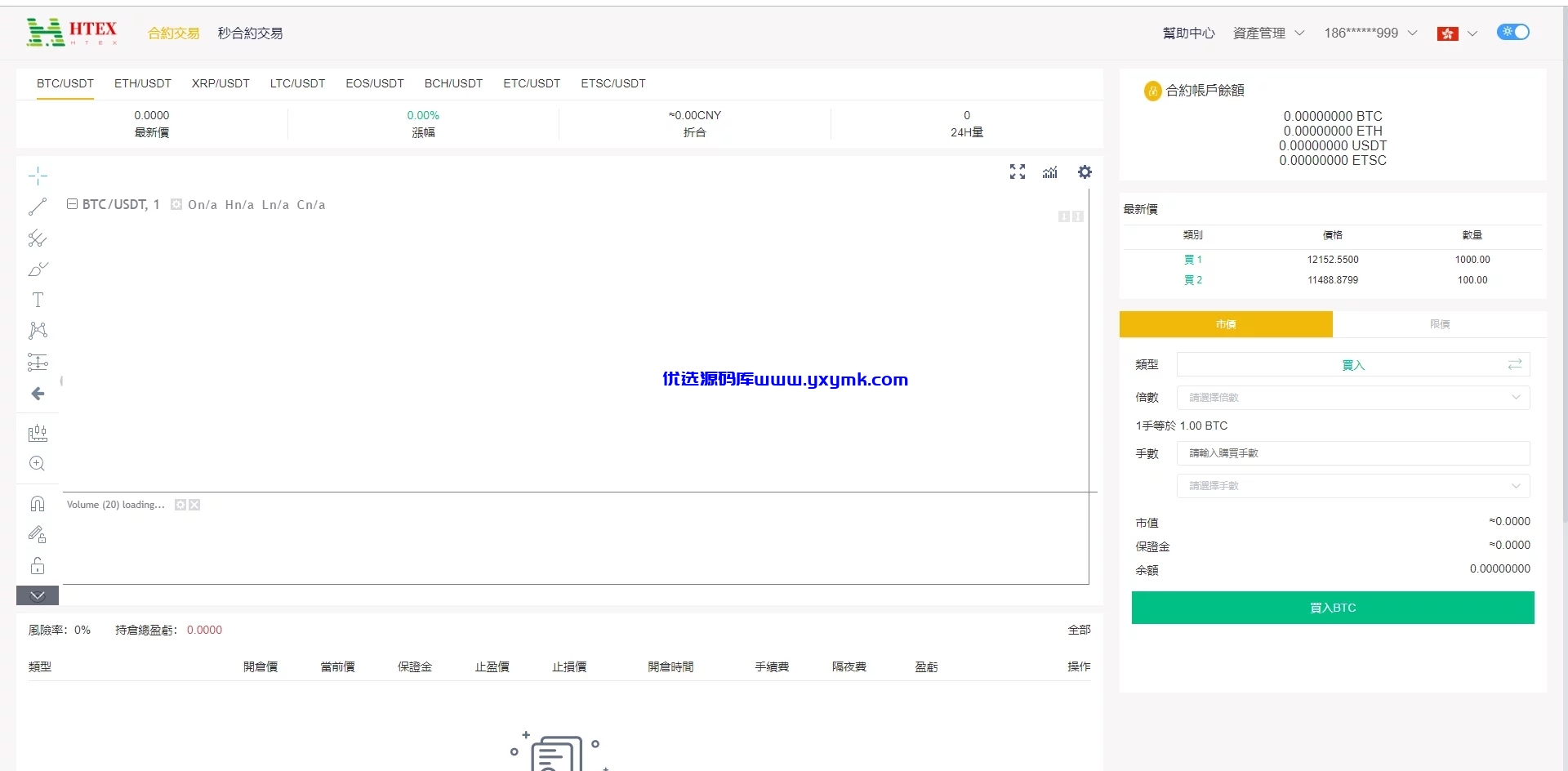This screenshot has width=1568, height=771.
Task: Open the 幫助中心 link
Action: coord(1188,33)
